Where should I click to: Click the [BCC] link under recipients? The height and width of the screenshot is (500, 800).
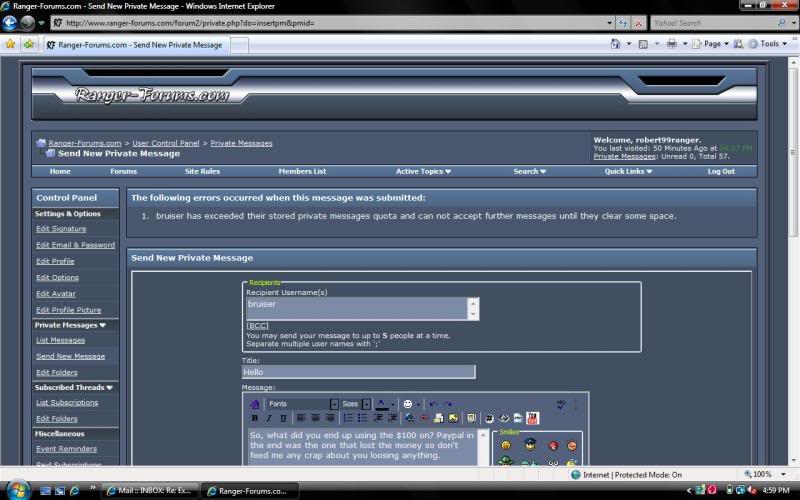tap(257, 326)
